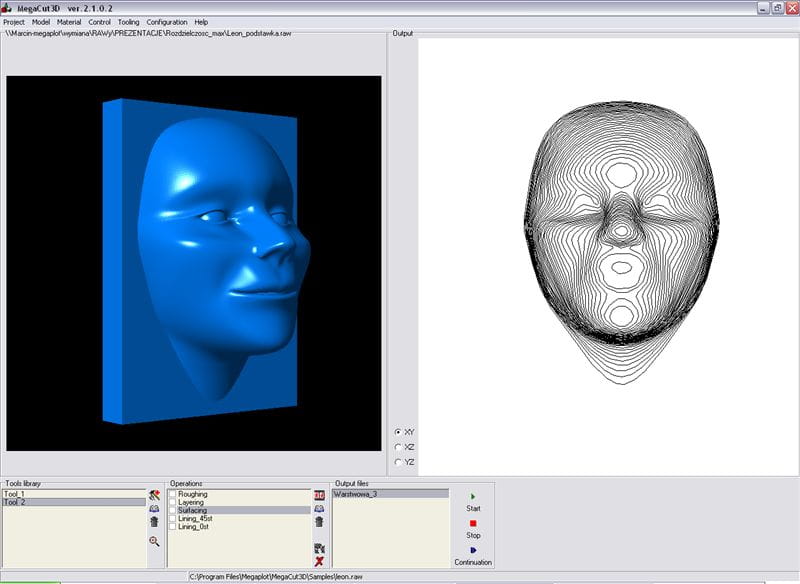Click the trash icon beside Operations list

point(319,521)
